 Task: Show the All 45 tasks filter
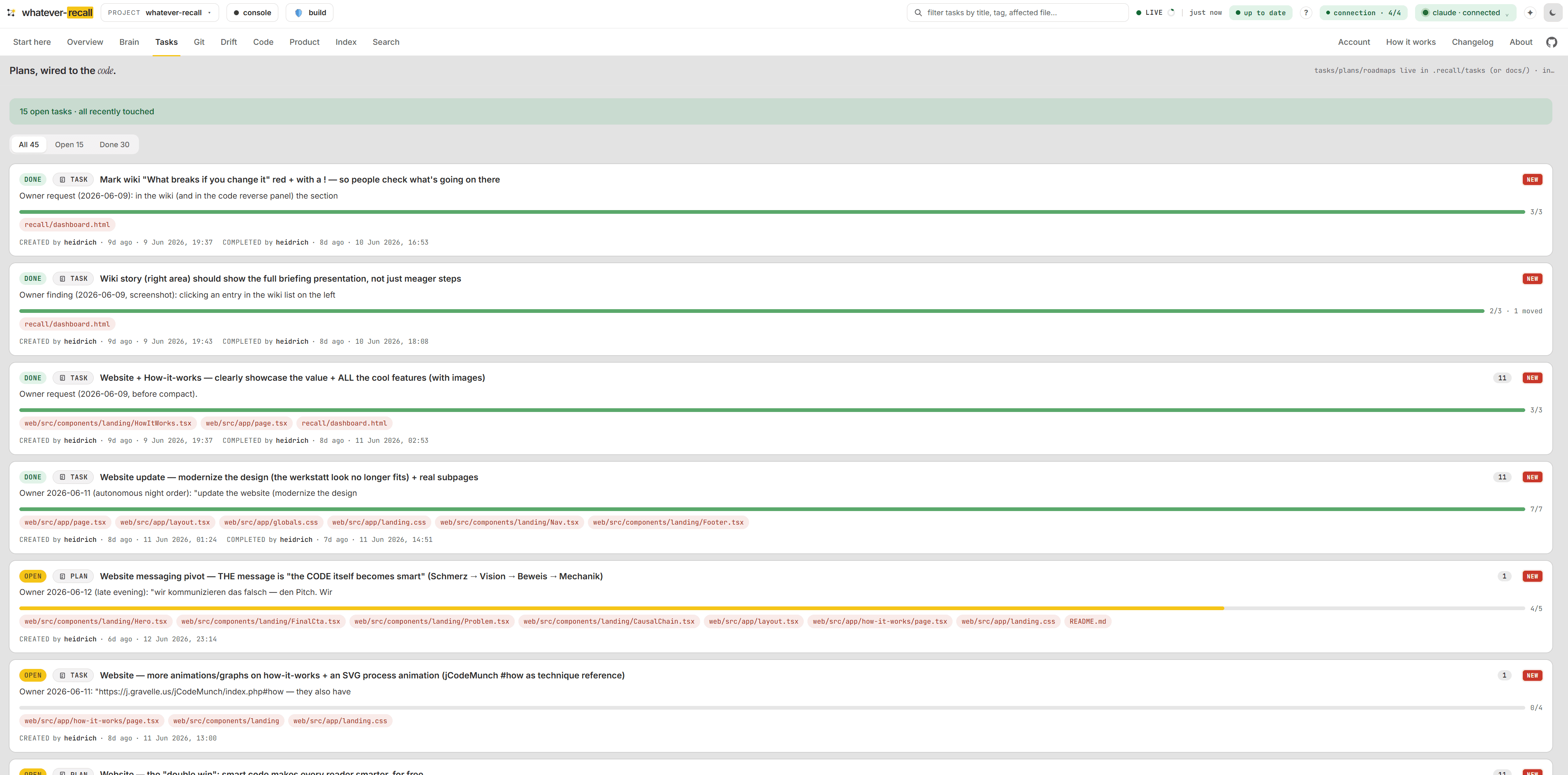click(x=29, y=144)
